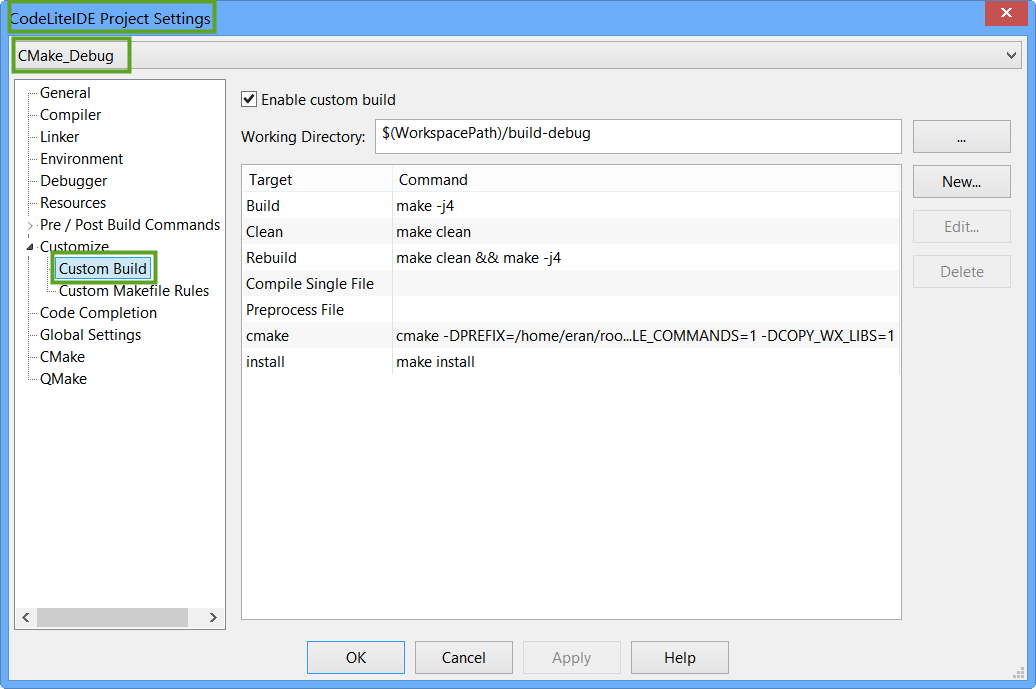Select Pre / Post Build Commands item
The image size is (1036, 689).
[x=130, y=225]
